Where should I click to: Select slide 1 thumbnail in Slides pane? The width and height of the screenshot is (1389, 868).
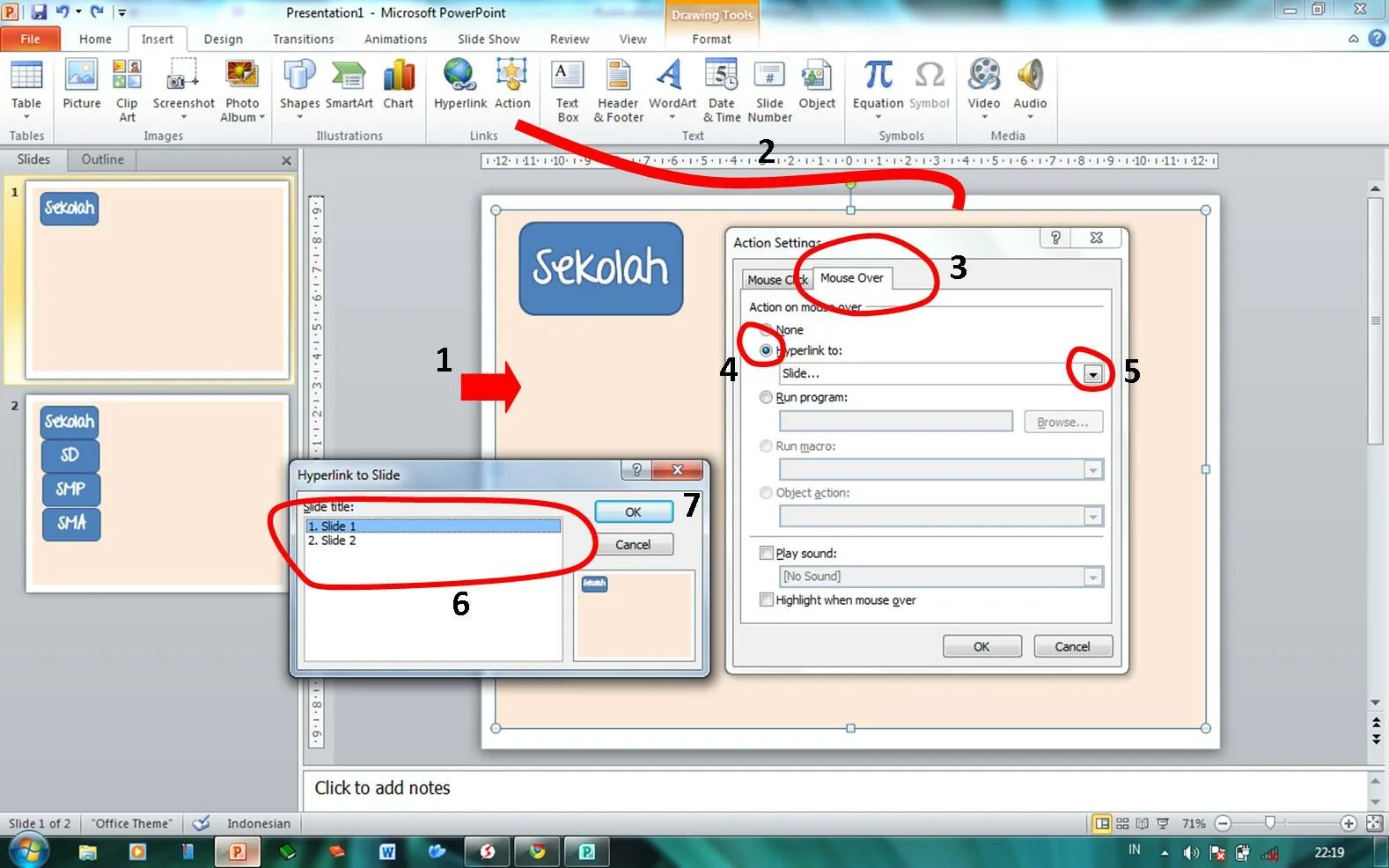point(158,280)
